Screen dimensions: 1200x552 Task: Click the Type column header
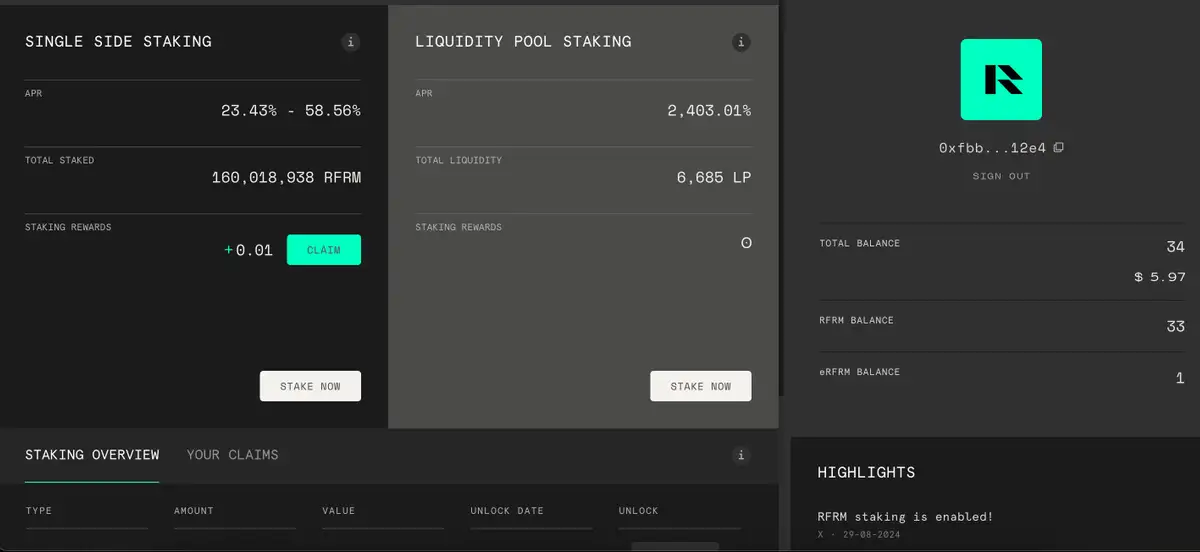pyautogui.click(x=39, y=511)
